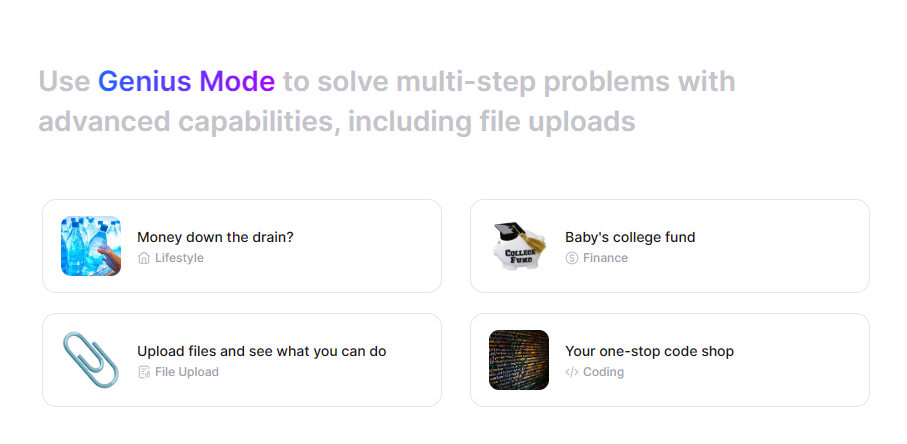This screenshot has height=444, width=907.
Task: Click the water bottles thumbnail image
Action: point(91,246)
